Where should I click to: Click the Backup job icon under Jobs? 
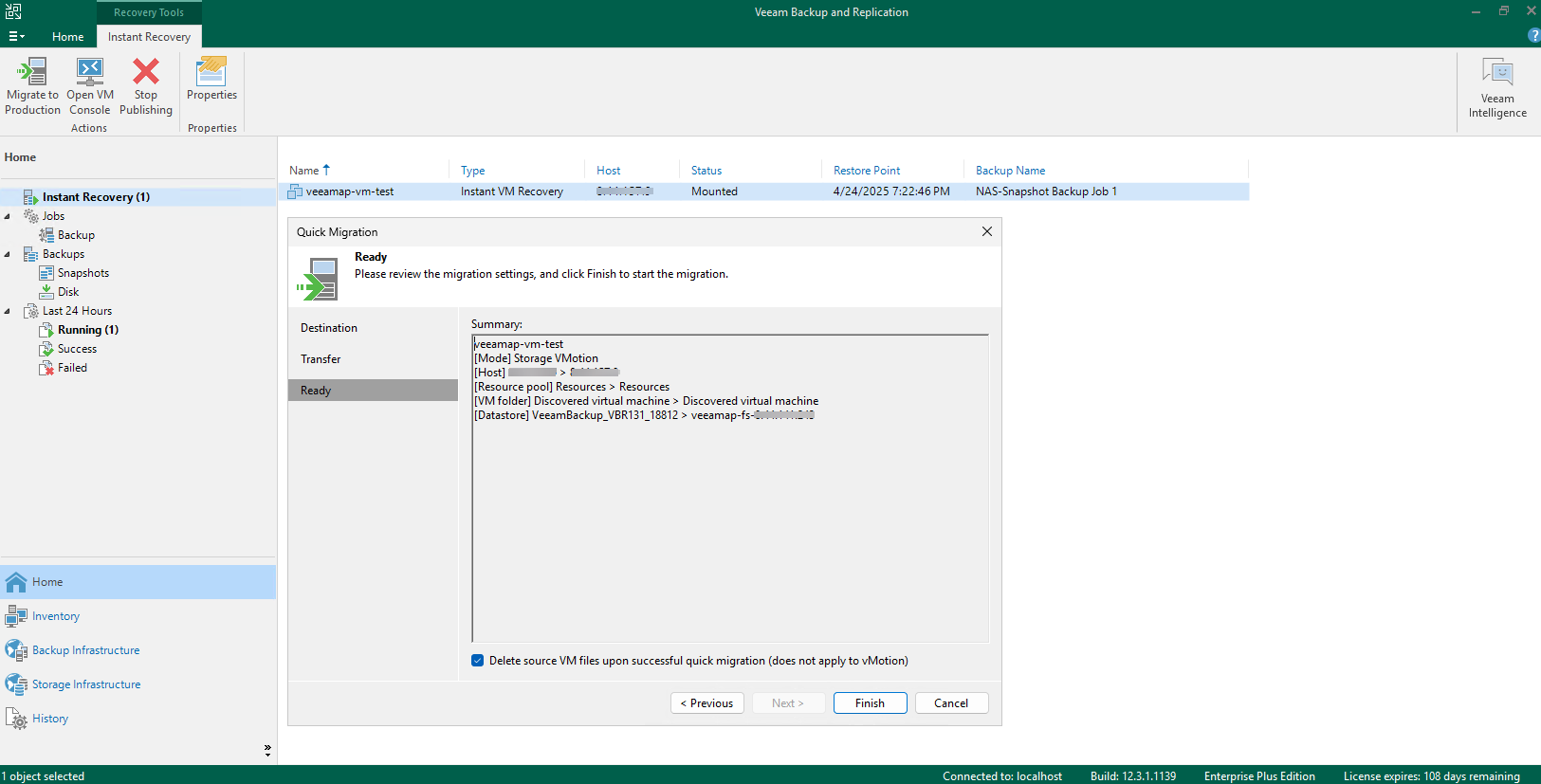click(46, 235)
